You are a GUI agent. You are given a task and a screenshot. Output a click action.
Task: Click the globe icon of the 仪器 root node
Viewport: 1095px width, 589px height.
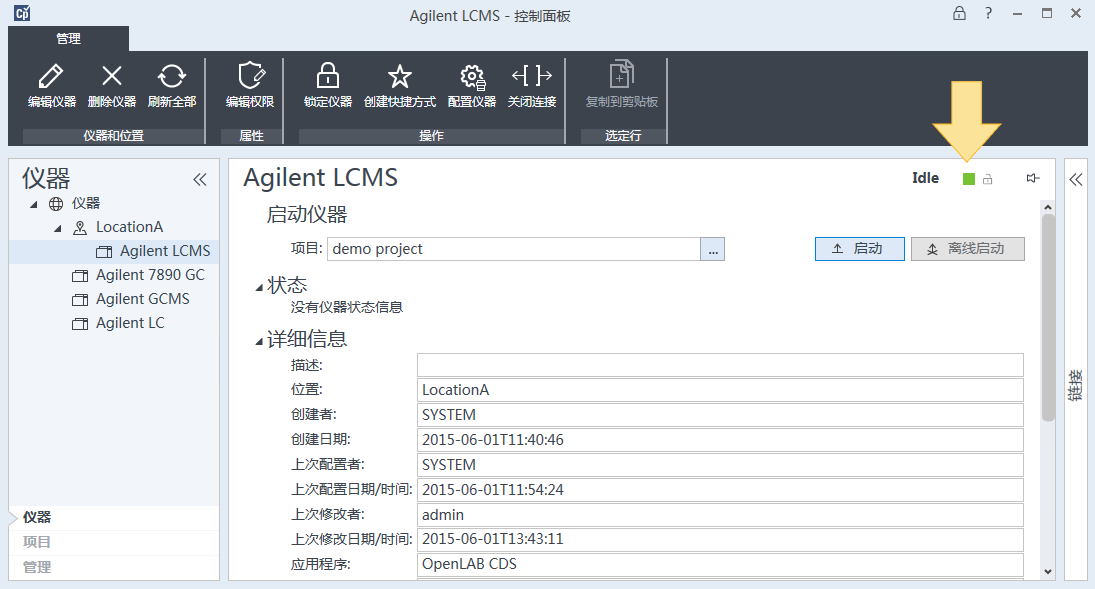[x=56, y=203]
